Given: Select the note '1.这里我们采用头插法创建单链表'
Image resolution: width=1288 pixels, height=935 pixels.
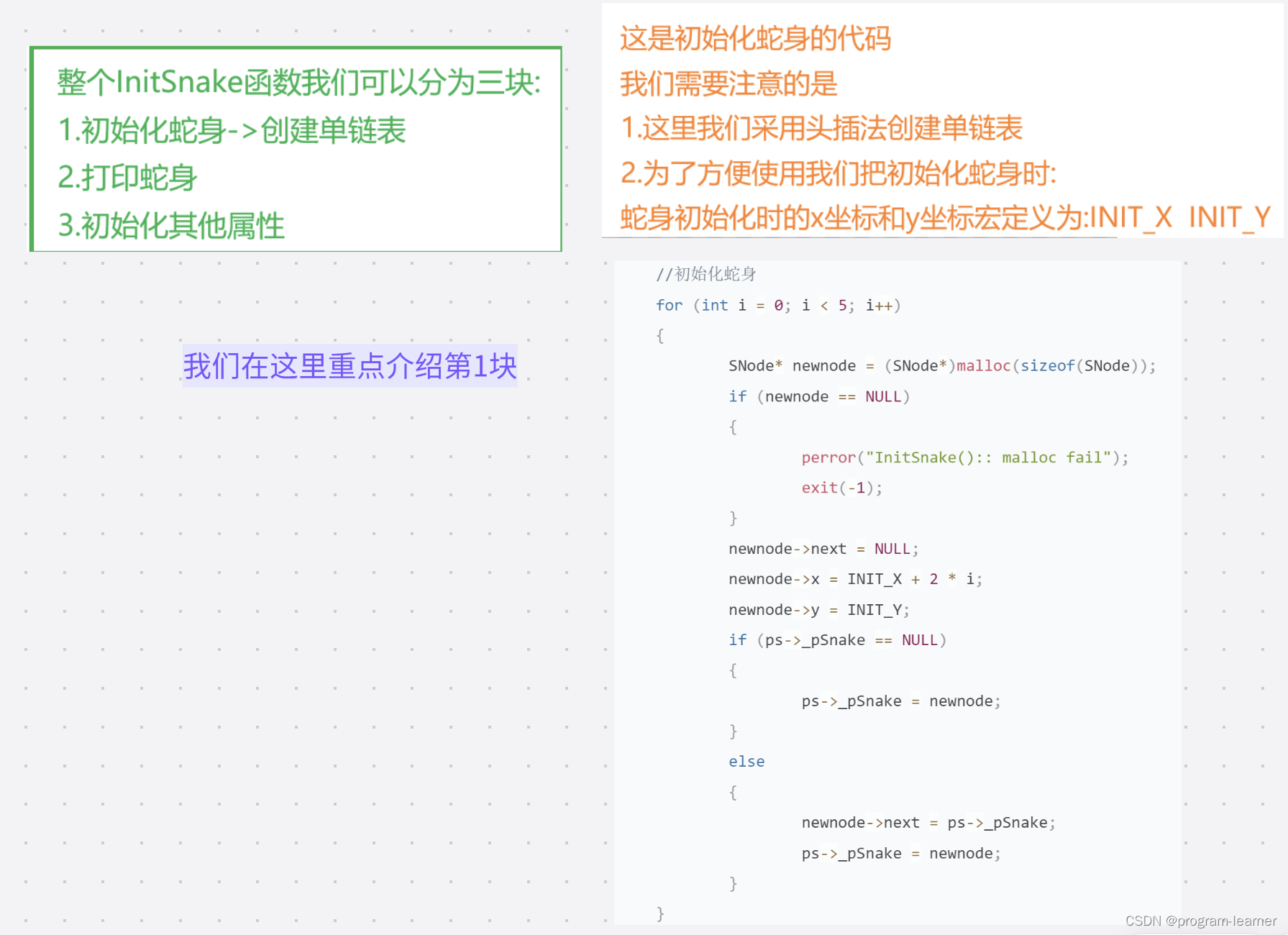Looking at the screenshot, I should pyautogui.click(x=821, y=128).
